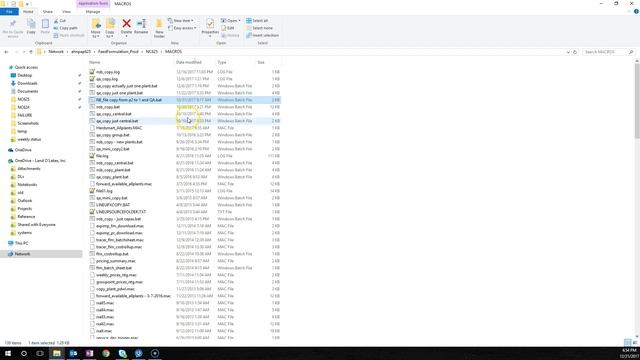
Task: Click Select all in the ribbon
Action: pyautogui.click(x=257, y=20)
